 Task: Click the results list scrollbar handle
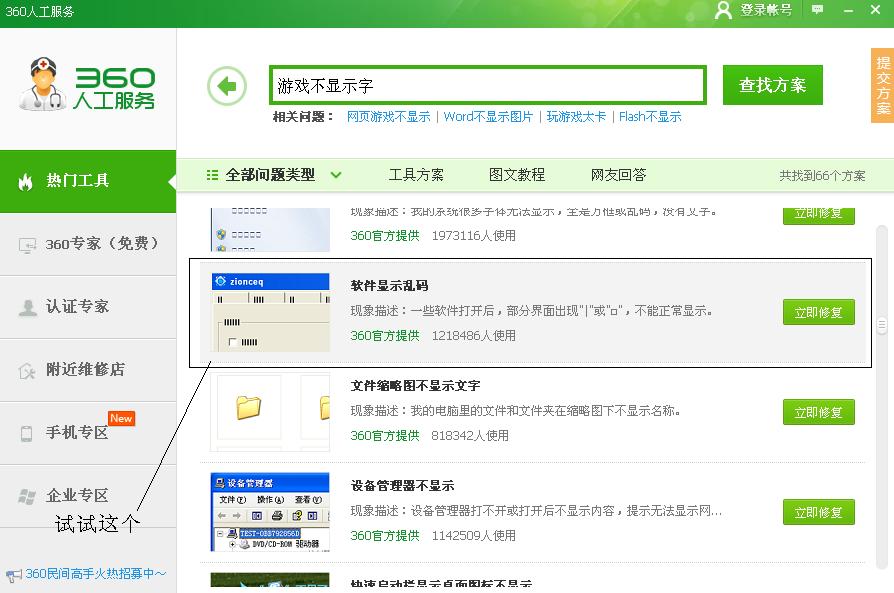pyautogui.click(x=881, y=324)
